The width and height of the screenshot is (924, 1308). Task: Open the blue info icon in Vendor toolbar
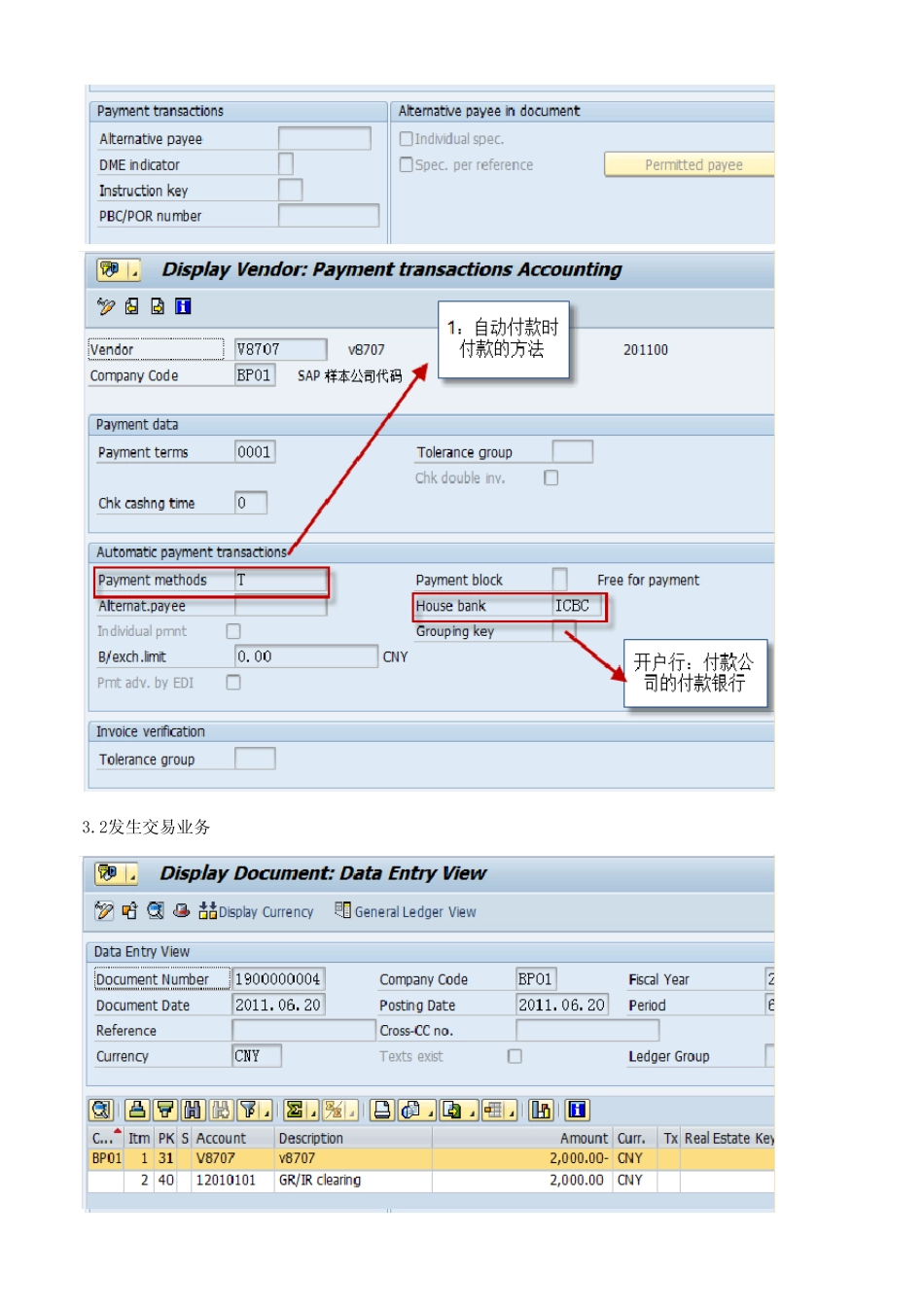point(183,306)
